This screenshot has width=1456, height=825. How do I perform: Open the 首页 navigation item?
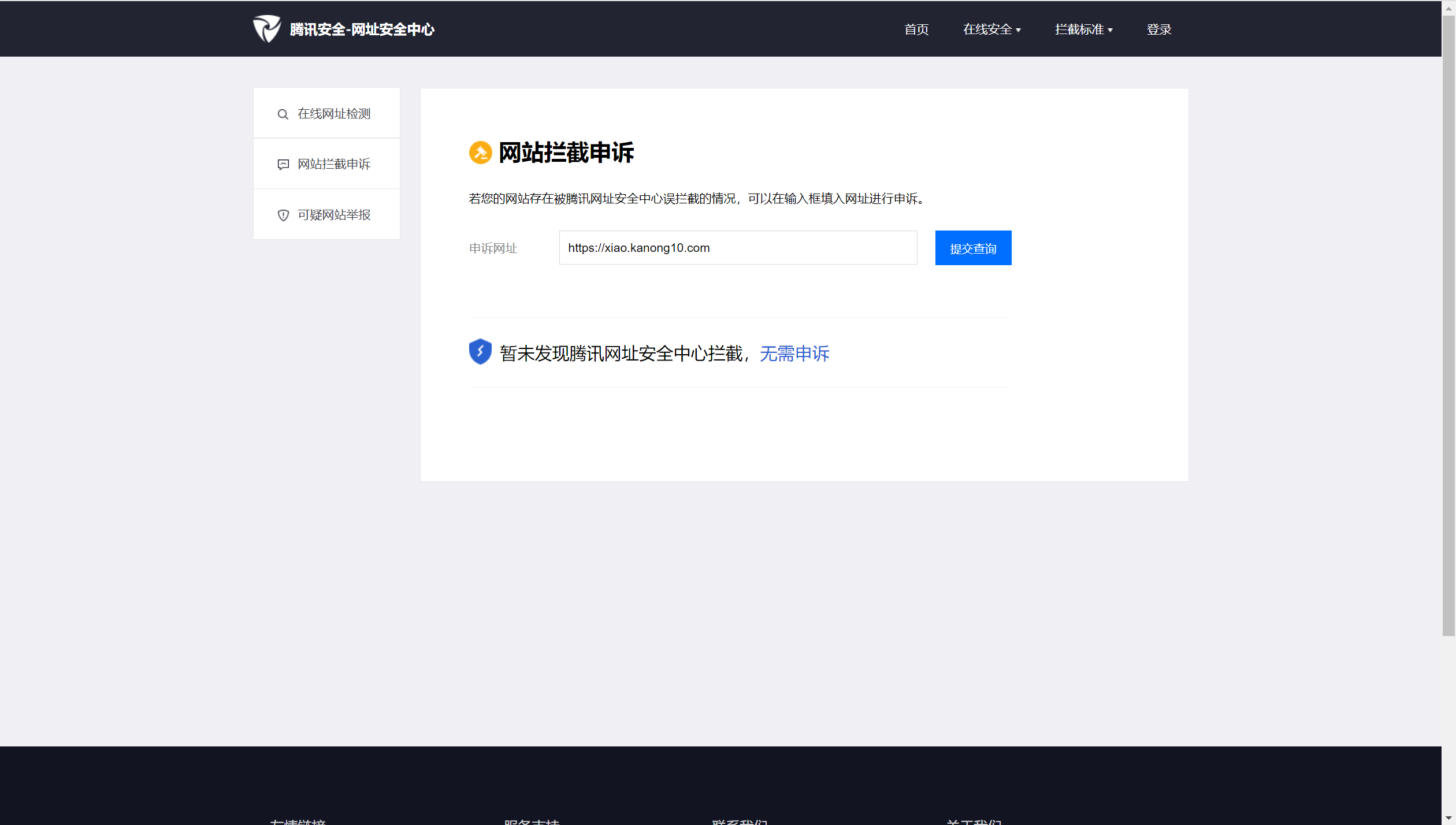[x=916, y=29]
